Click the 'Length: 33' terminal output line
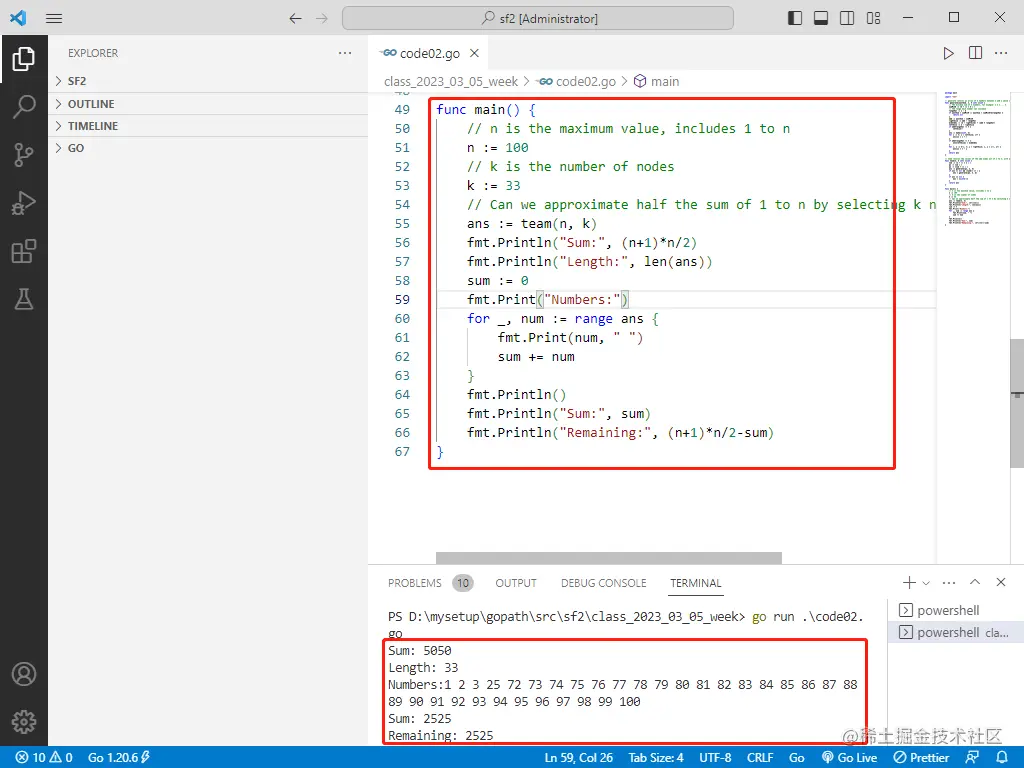The height and width of the screenshot is (768, 1024). tap(423, 668)
